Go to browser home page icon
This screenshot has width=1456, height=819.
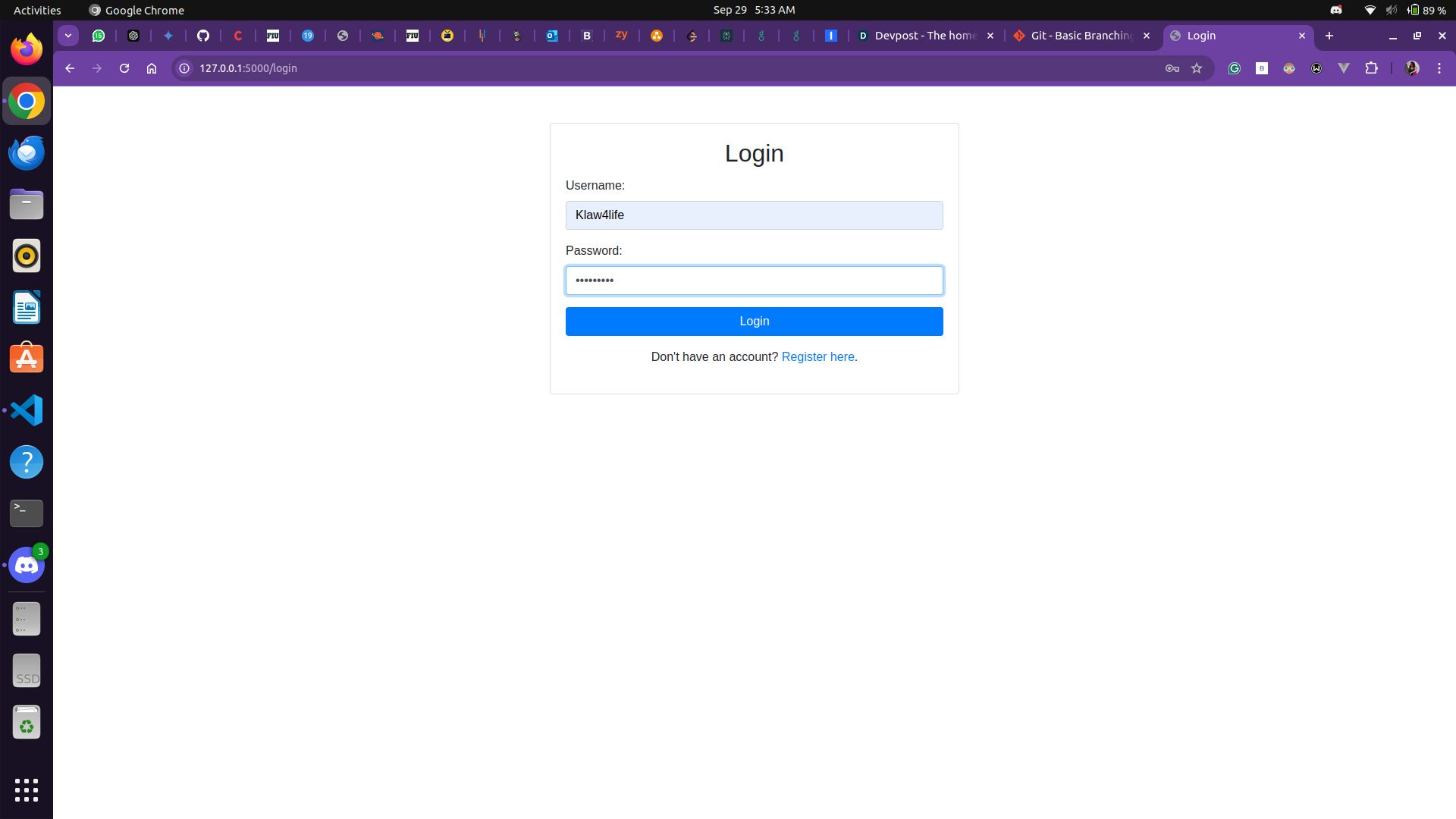[x=152, y=68]
